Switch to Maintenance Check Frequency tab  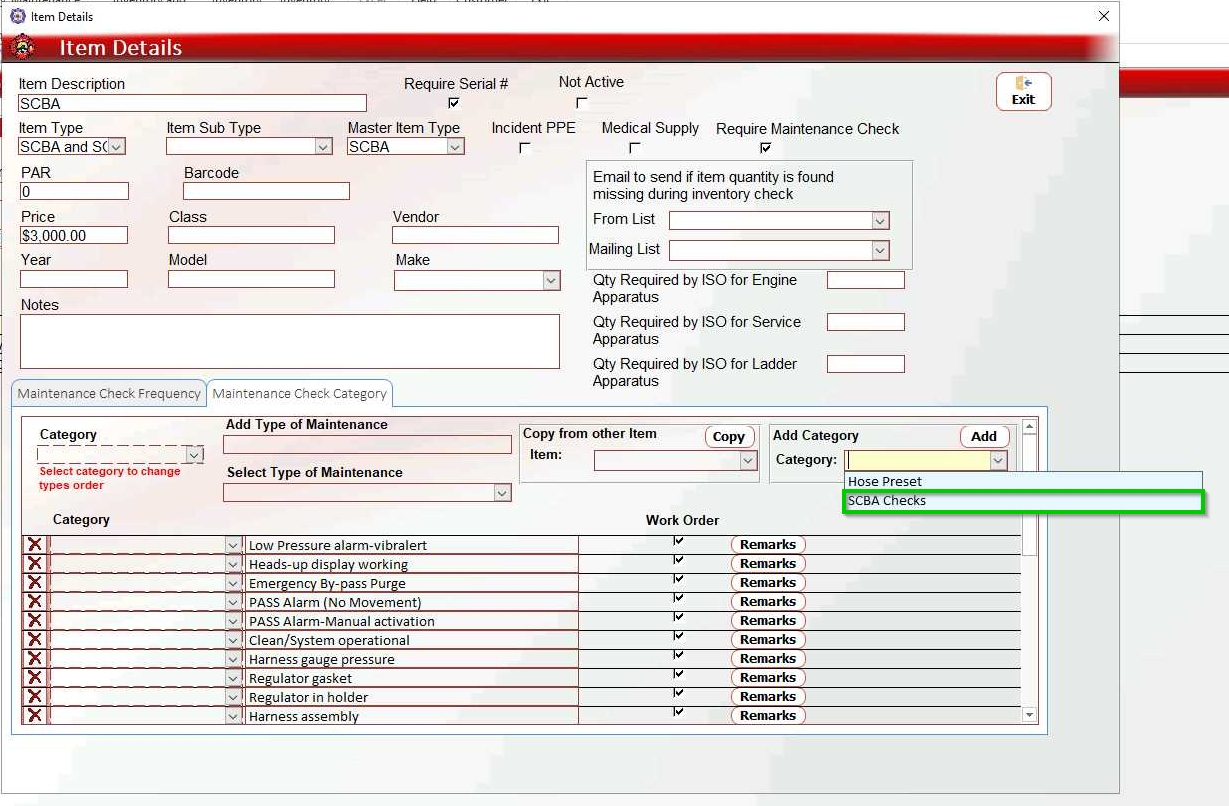click(109, 394)
